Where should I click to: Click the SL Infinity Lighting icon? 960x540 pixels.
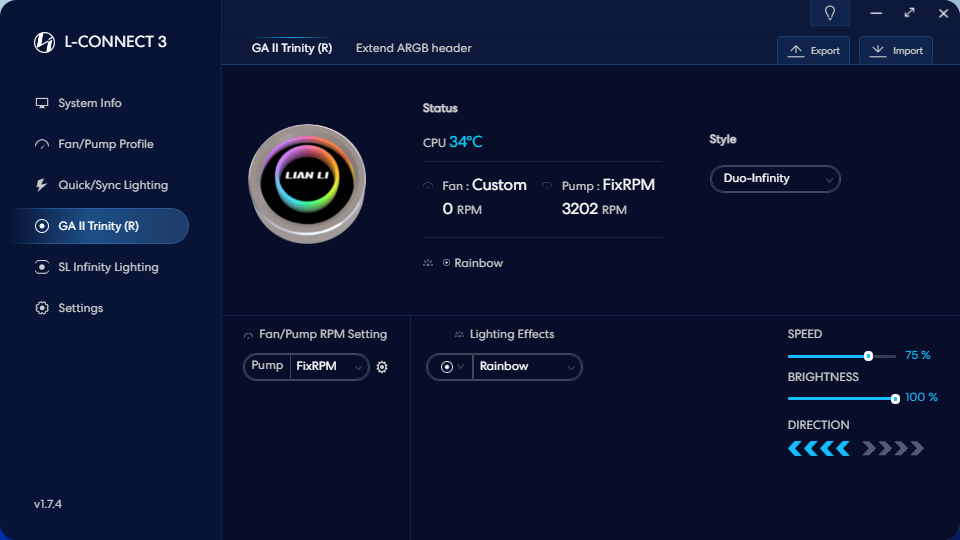[42, 267]
